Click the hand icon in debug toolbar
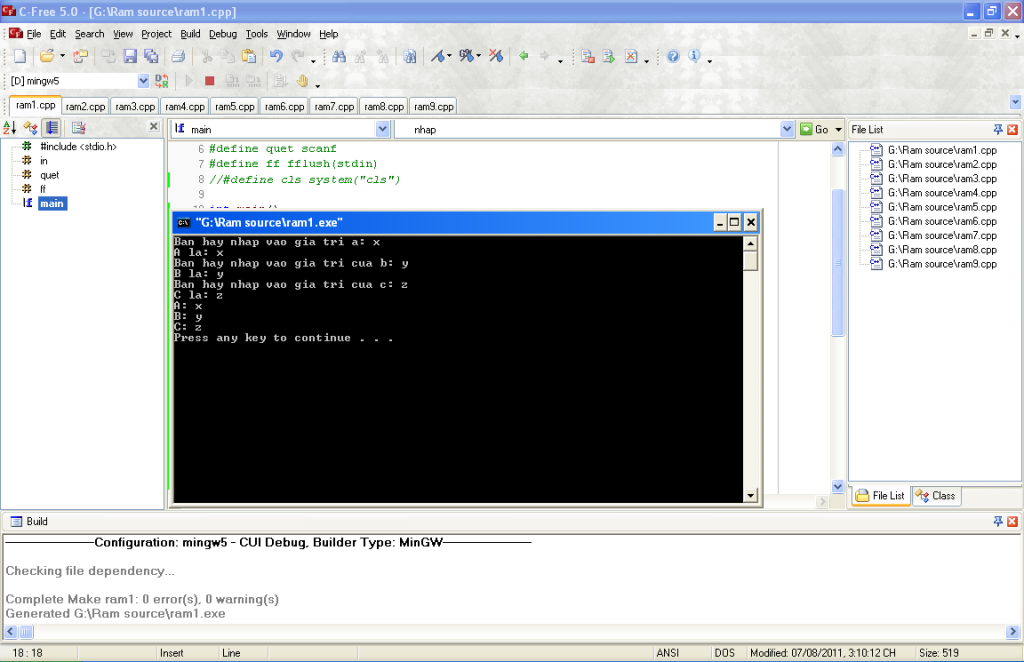Screen dimensions: 1024x662 pyautogui.click(x=302, y=81)
